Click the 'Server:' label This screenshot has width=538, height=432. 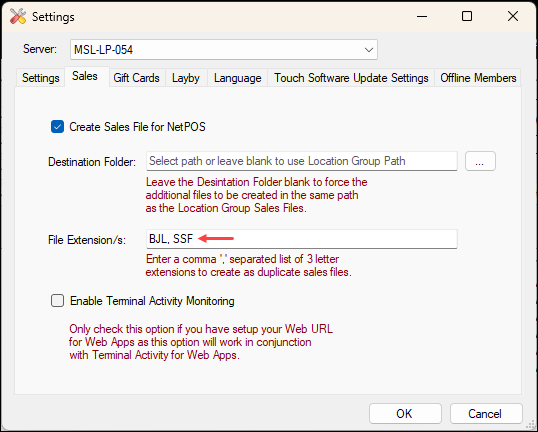click(40, 49)
